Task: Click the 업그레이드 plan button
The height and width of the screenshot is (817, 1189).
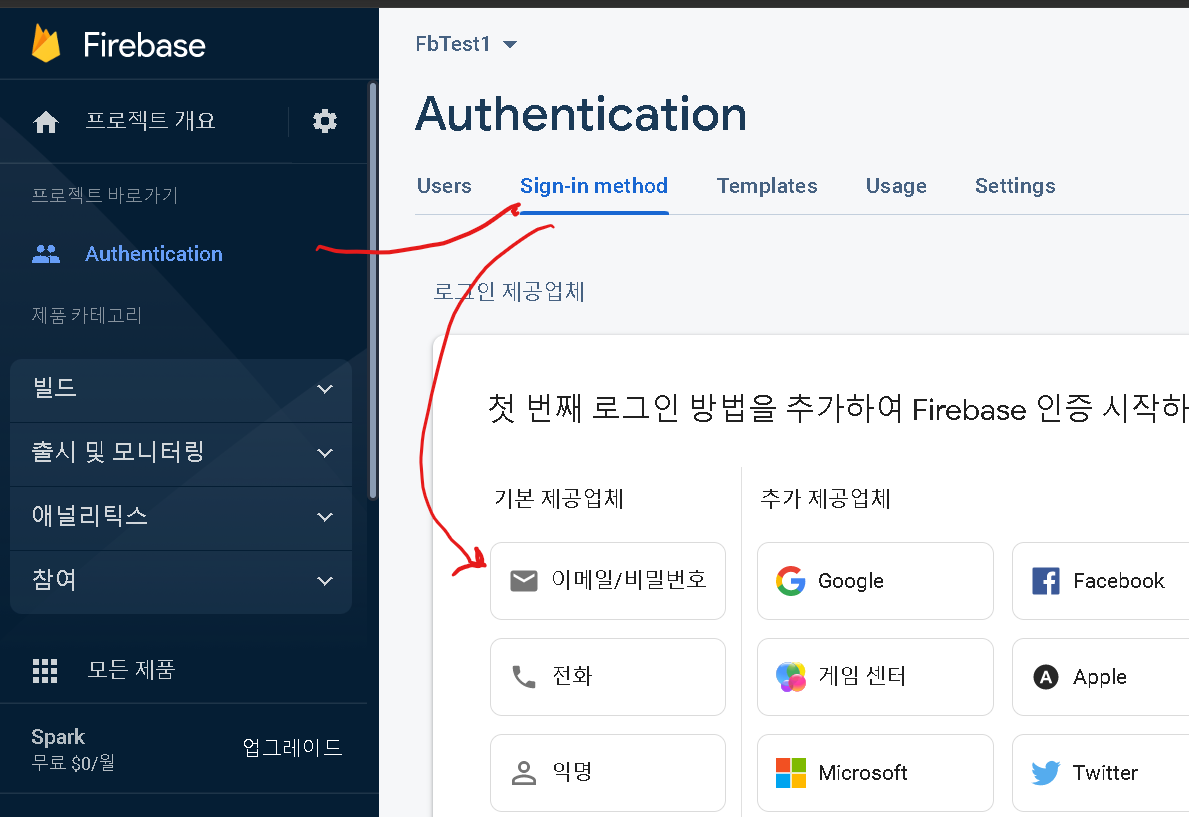Action: (293, 747)
